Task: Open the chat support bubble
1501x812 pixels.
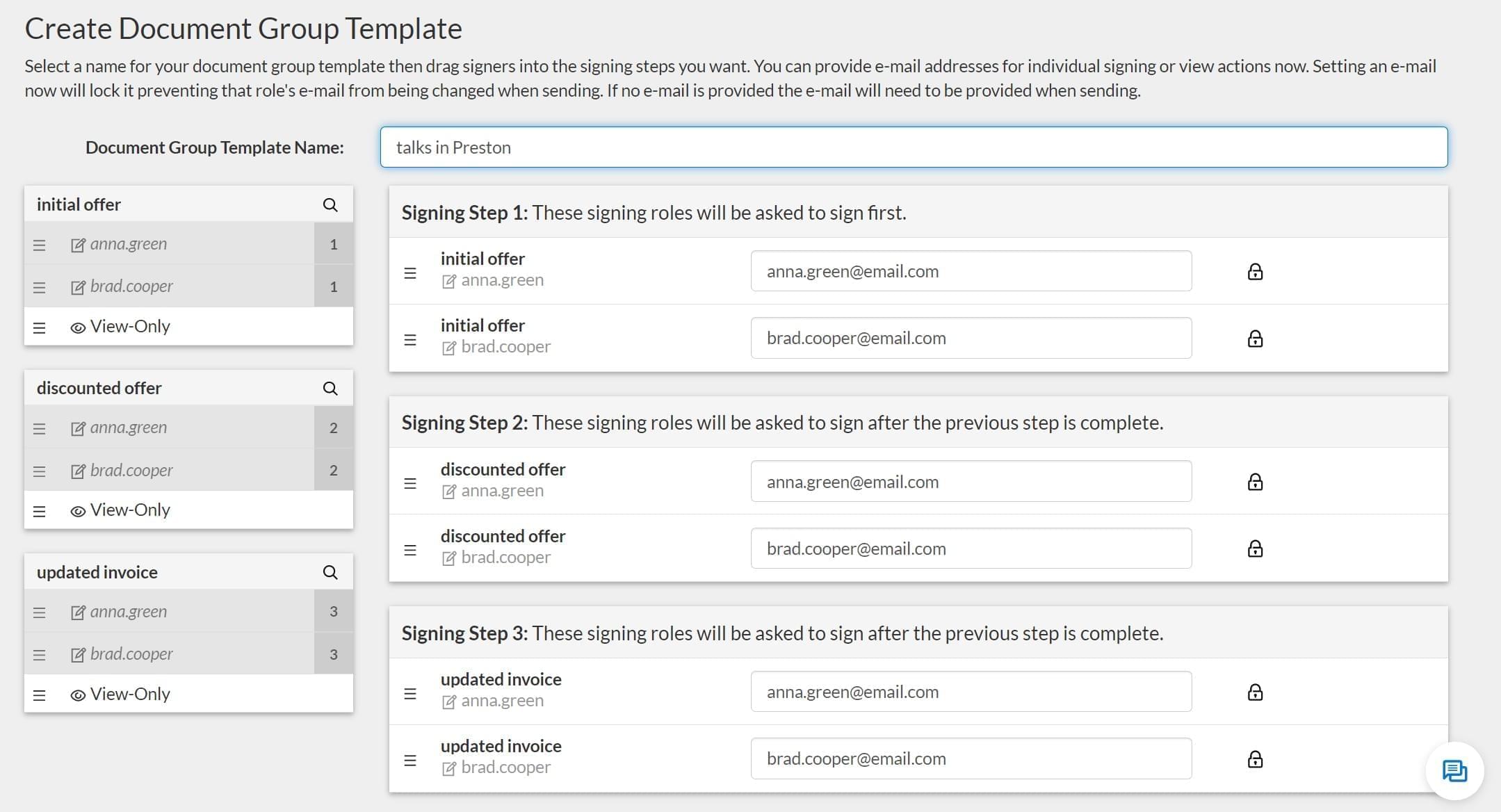Action: pos(1454,770)
